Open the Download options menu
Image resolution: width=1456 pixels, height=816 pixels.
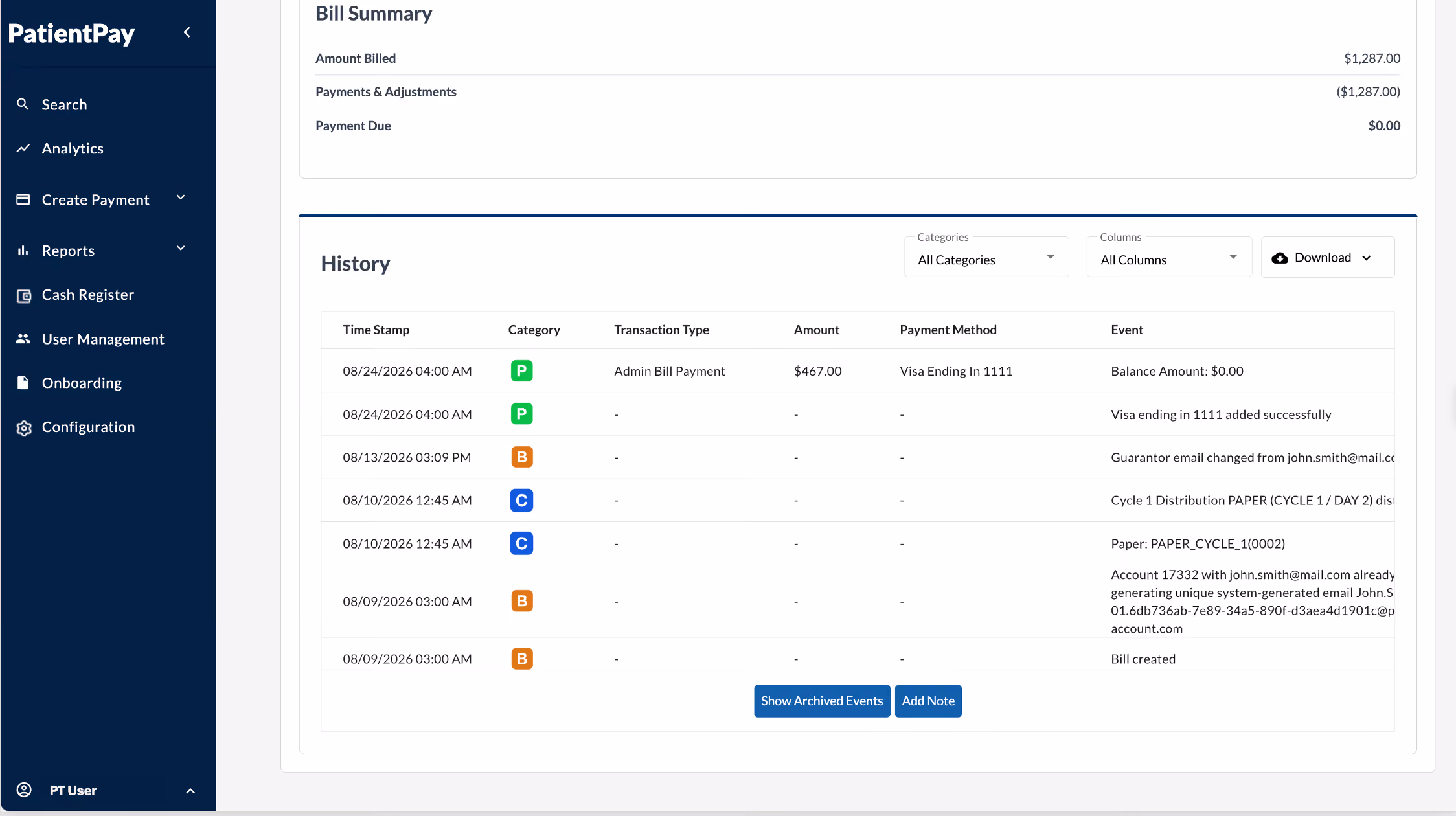[1327, 258]
